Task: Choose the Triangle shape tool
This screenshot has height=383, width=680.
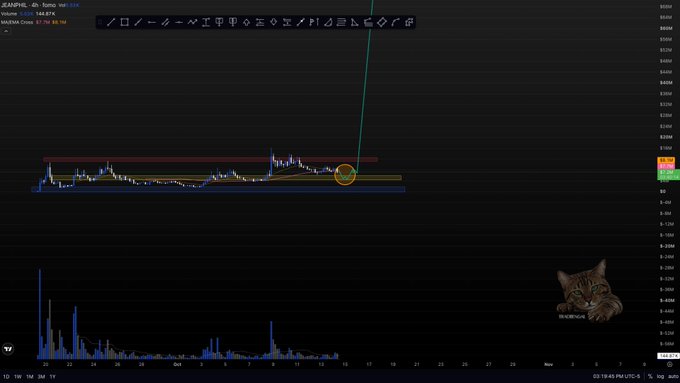Action: tap(355, 22)
